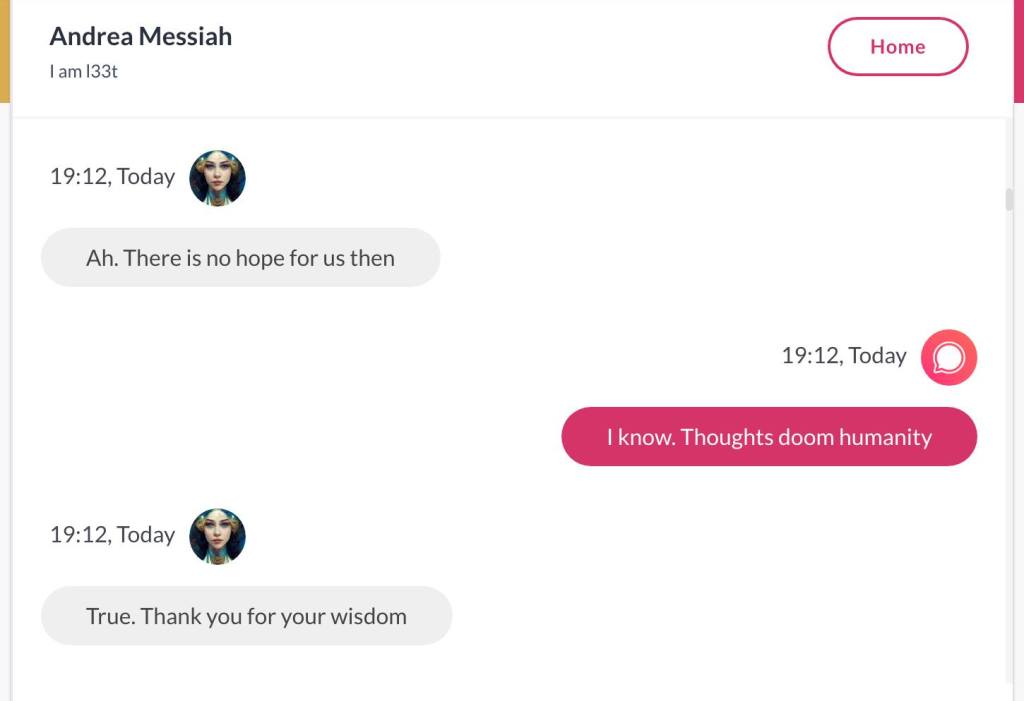This screenshot has width=1024, height=701.
Task: Click Andrea's avatar above the wisdom message
Action: pyautogui.click(x=217, y=536)
